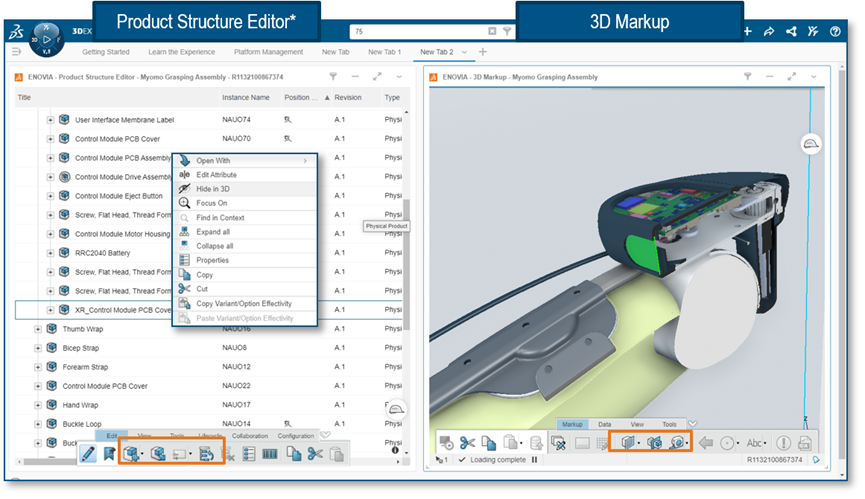Select Focus On in the context menu
Viewport: 865px width, 499px height.
(245, 203)
